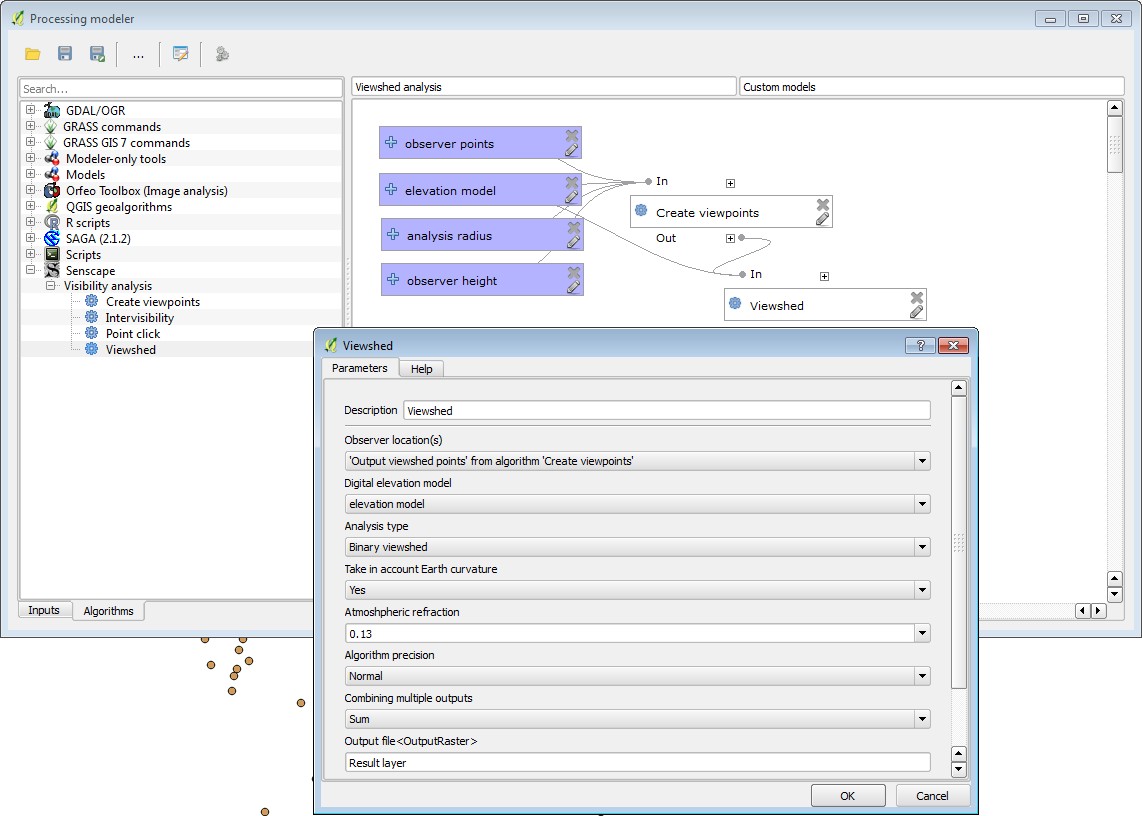Collapse the Visibility analysis group

coord(51,286)
